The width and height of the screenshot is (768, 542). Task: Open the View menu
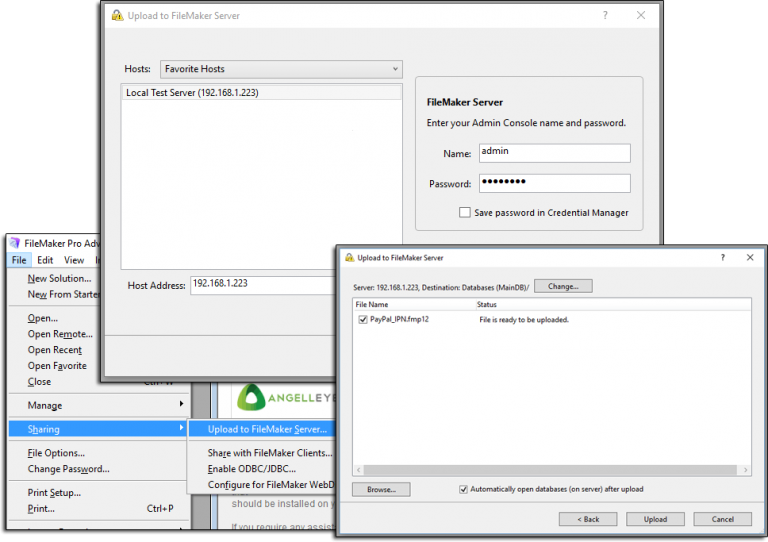pyautogui.click(x=74, y=260)
